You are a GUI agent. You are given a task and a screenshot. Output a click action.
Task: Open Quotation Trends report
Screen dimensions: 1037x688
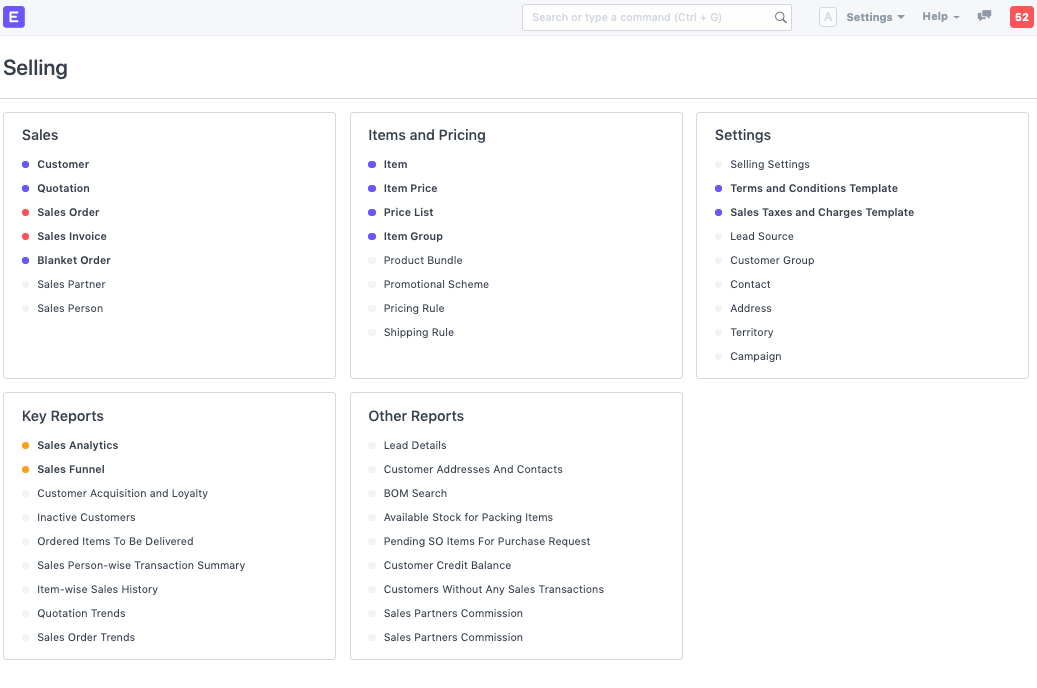tap(81, 613)
